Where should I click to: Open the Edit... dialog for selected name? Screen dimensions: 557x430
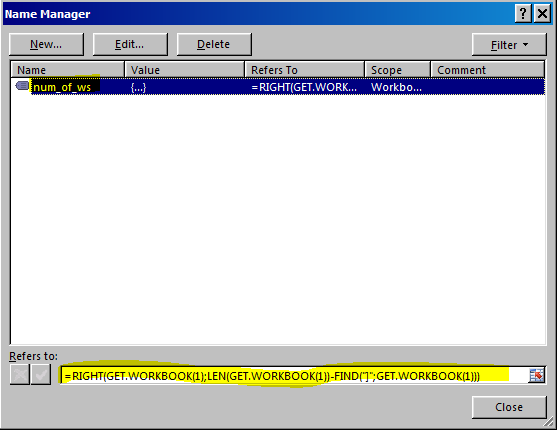[x=130, y=44]
